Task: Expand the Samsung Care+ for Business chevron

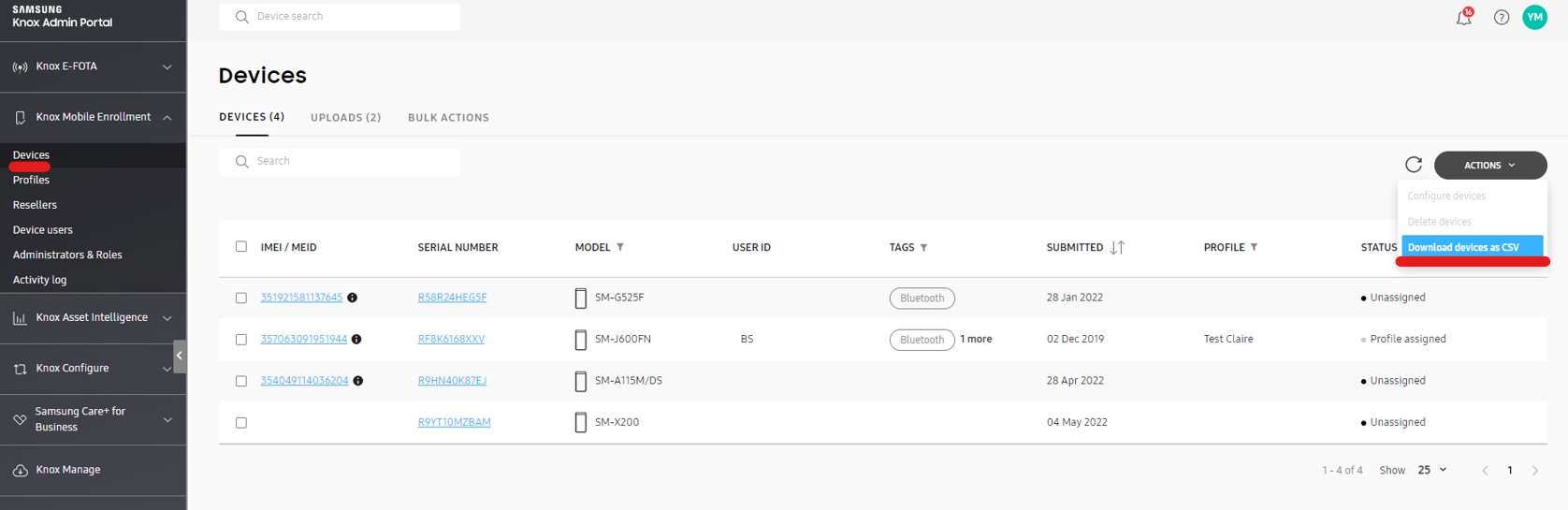Action: coord(167,419)
